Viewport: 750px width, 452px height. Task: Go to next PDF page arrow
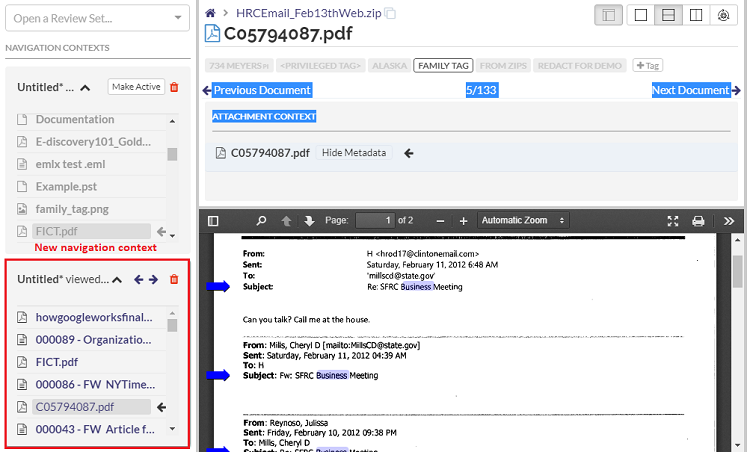coord(309,220)
